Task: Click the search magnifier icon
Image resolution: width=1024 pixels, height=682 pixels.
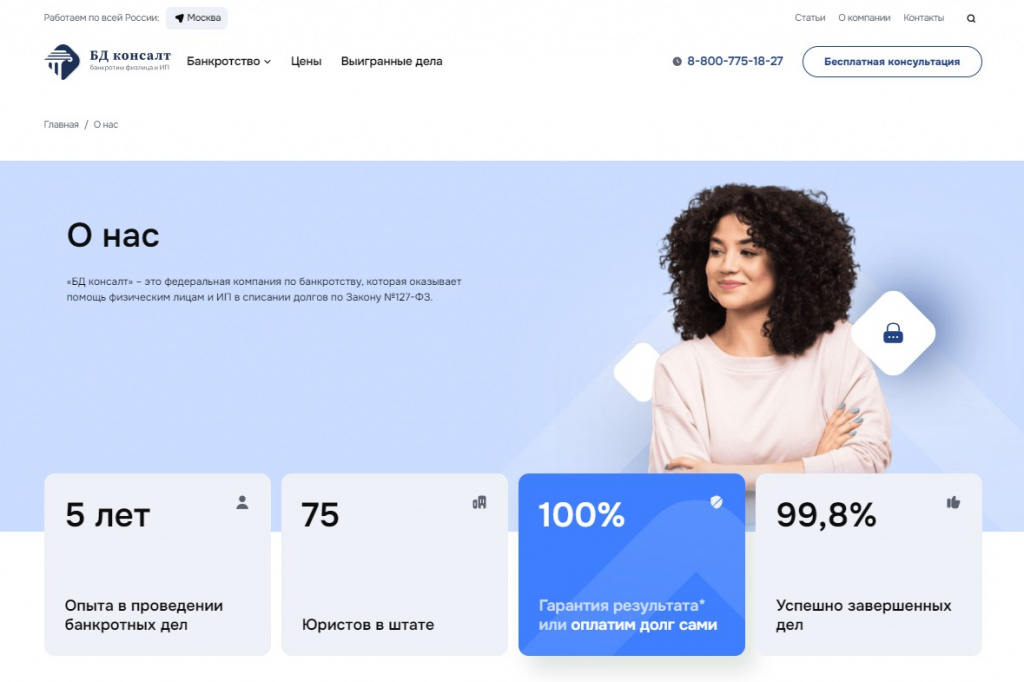Action: 971,18
